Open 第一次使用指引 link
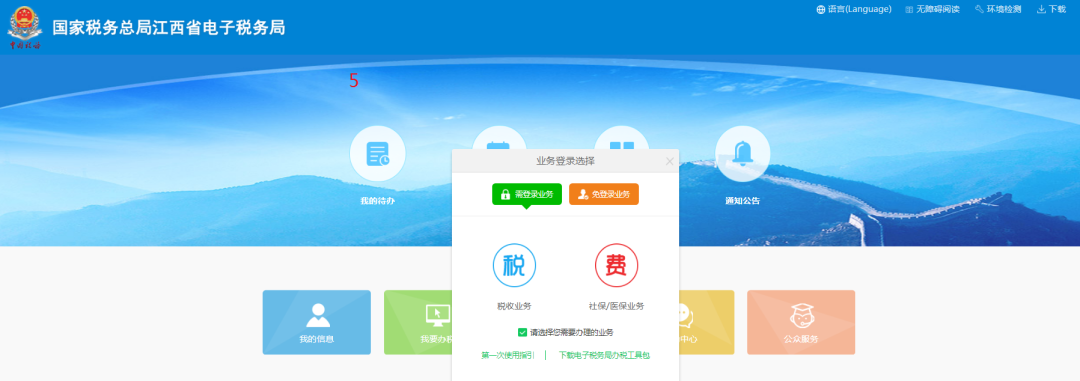This screenshot has height=381, width=1080. tap(508, 356)
